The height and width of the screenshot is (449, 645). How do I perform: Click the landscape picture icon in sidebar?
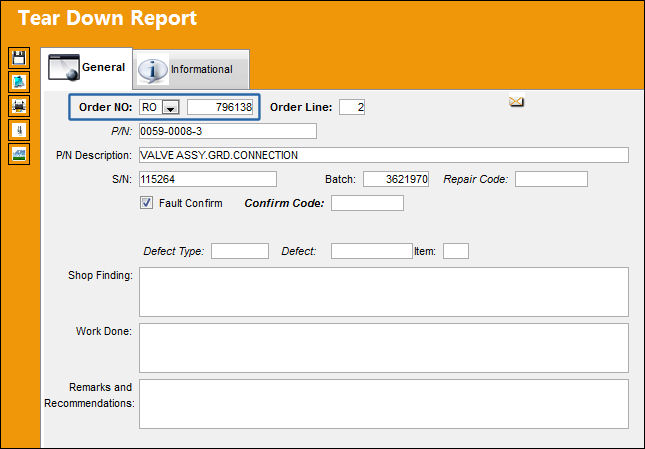pos(19,154)
